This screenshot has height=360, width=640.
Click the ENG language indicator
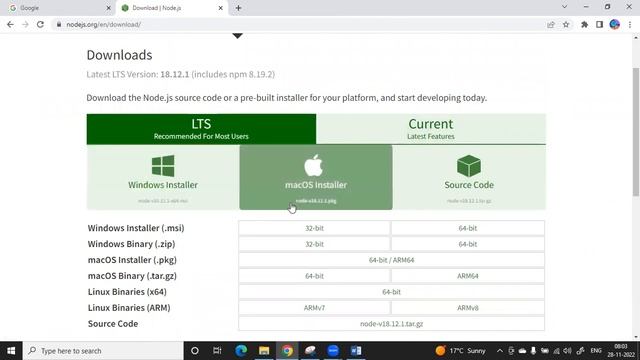point(596,351)
